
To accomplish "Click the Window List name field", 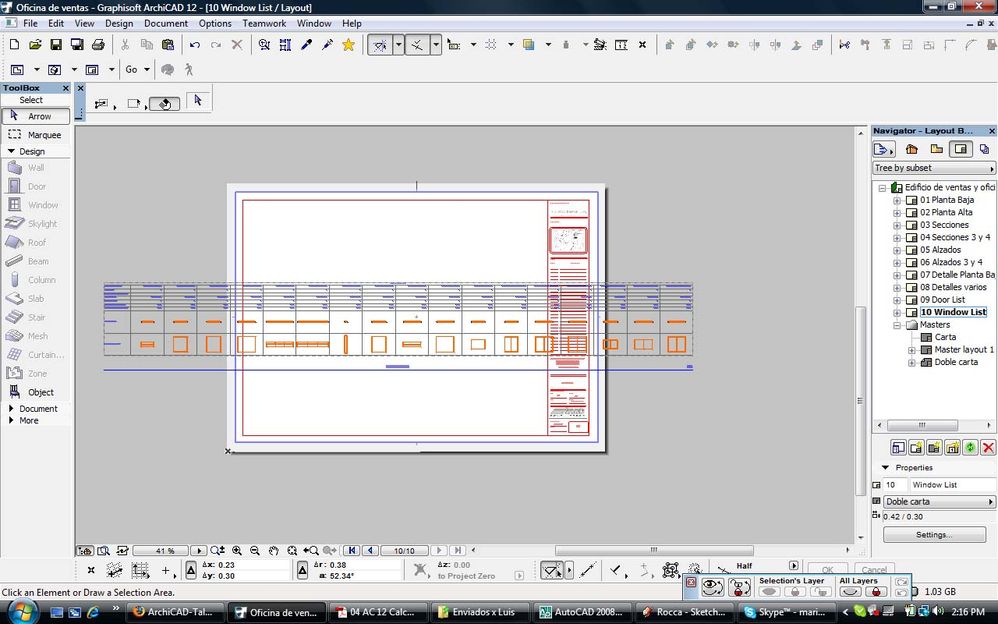I will [x=951, y=485].
